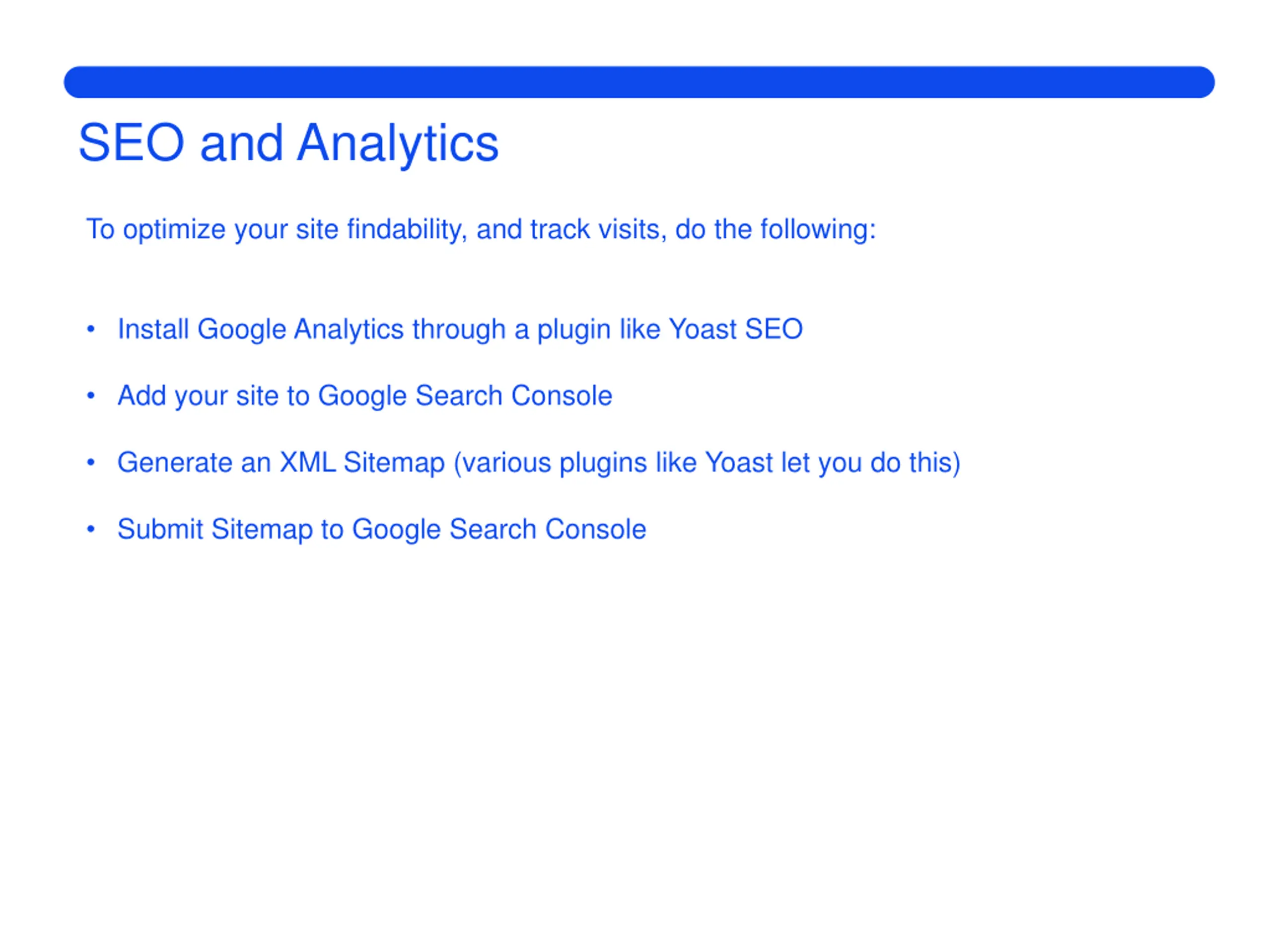1271x952 pixels.
Task: Click the Add your site bullet text
Action: (x=365, y=397)
